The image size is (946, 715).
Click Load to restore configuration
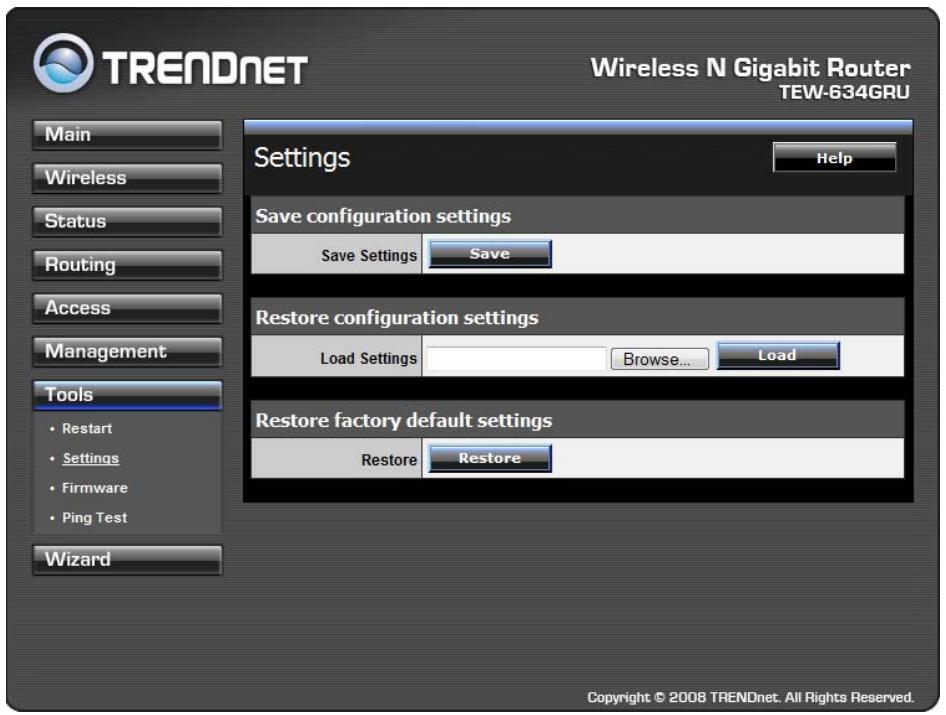[x=778, y=355]
